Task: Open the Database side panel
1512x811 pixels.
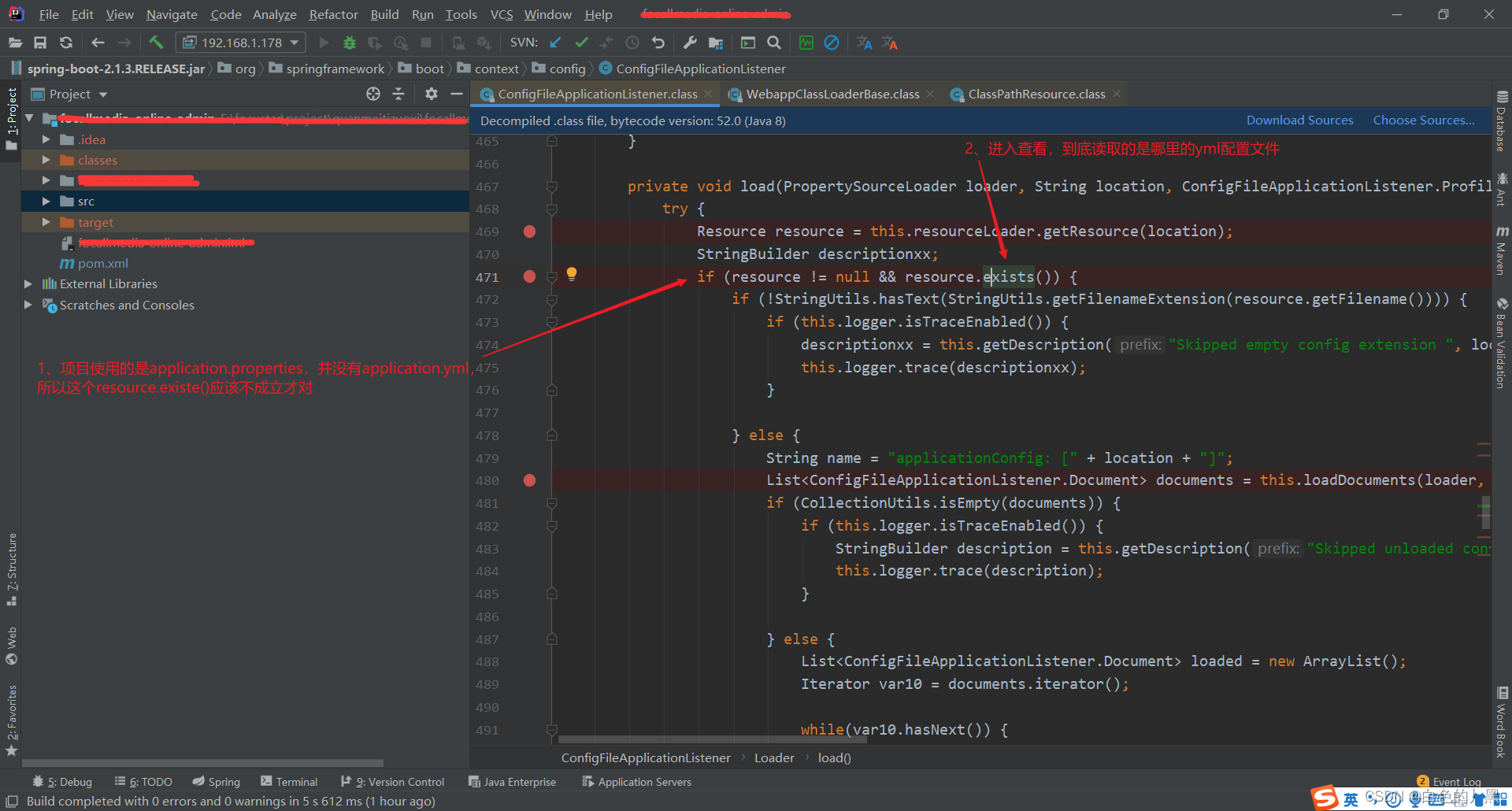Action: (x=1502, y=120)
